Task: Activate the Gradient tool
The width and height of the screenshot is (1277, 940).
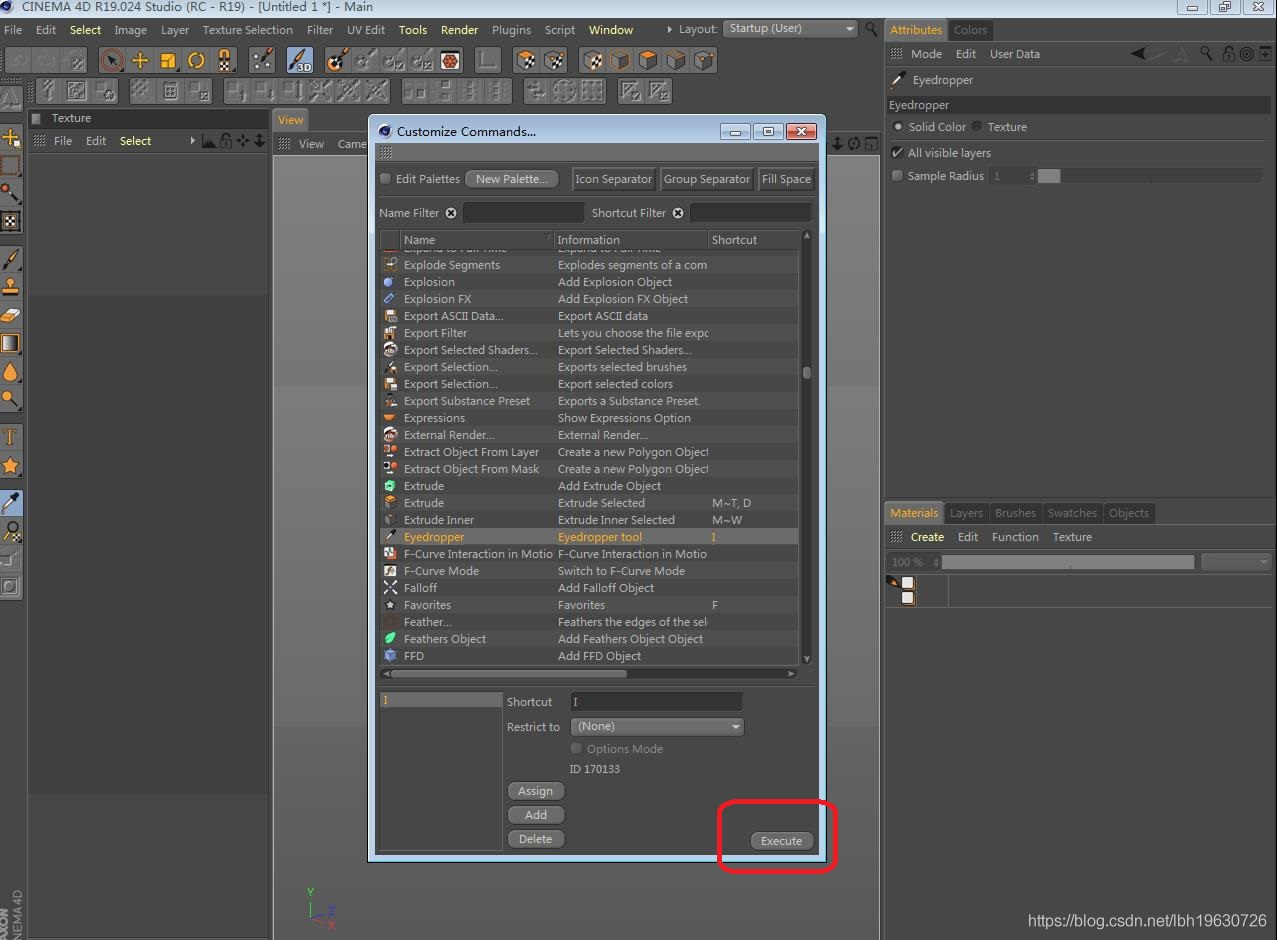Action: tap(11, 343)
